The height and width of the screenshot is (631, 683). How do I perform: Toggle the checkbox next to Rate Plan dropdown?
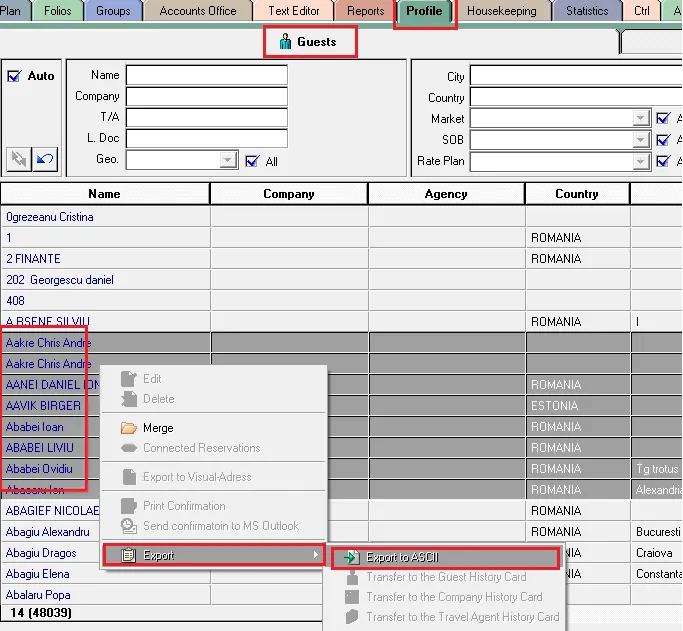(663, 161)
